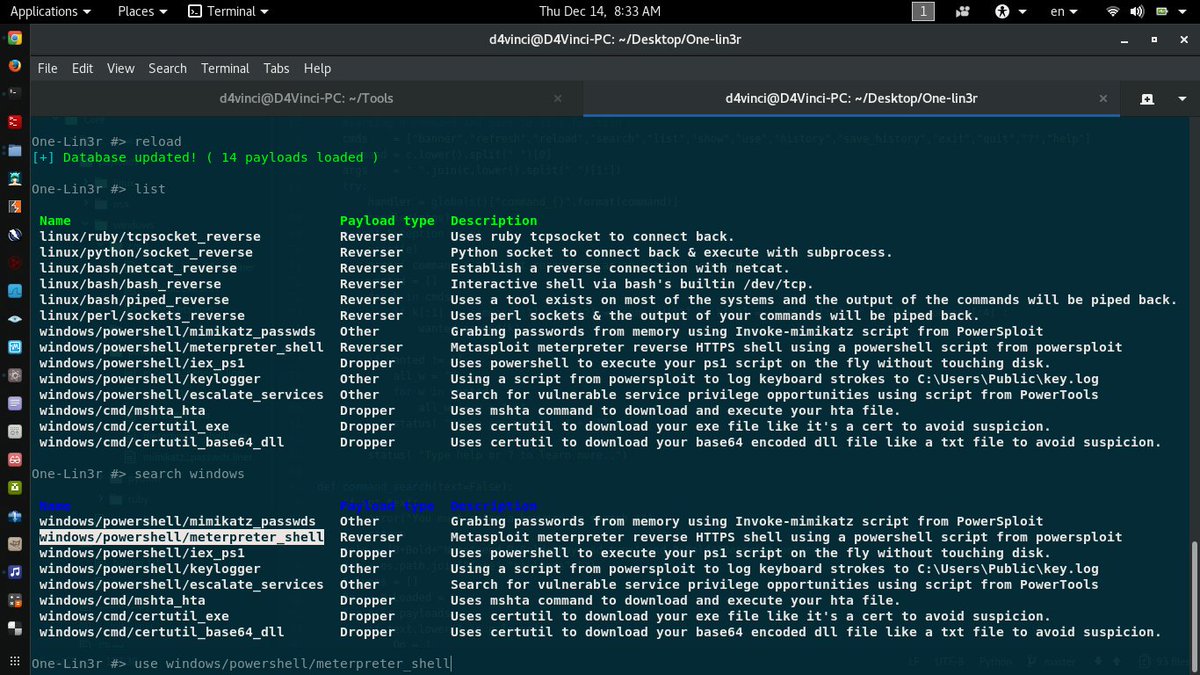Open the Terminal menu in menu bar
Screen dimensions: 1200x675
tap(225, 68)
